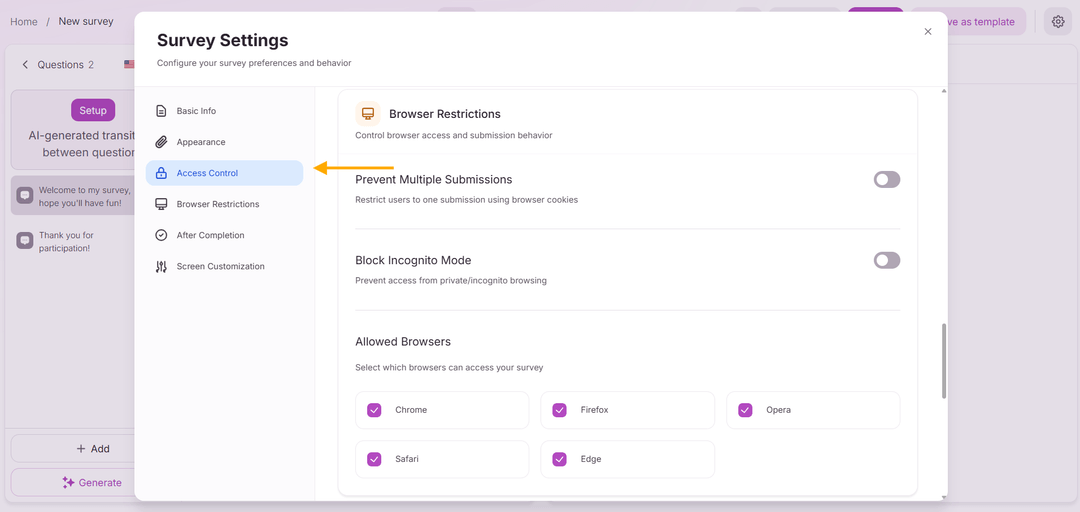
Task: Open the After Completion tab
Action: tap(224, 235)
